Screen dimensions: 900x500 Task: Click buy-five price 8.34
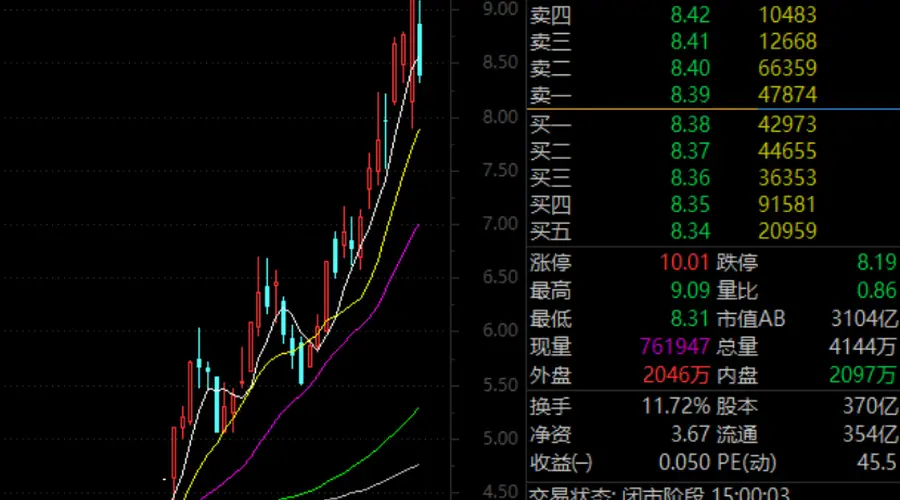pyautogui.click(x=690, y=231)
